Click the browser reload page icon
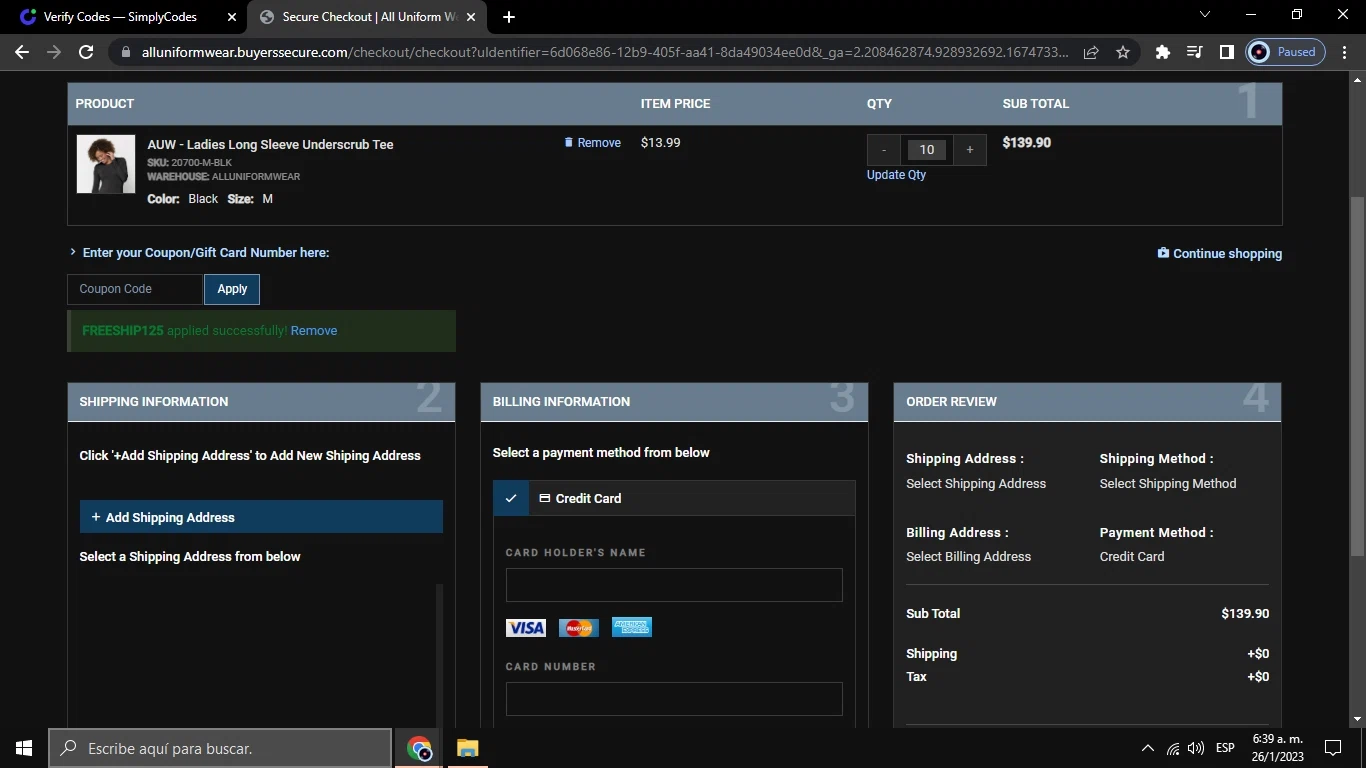The height and width of the screenshot is (768, 1366). [86, 52]
